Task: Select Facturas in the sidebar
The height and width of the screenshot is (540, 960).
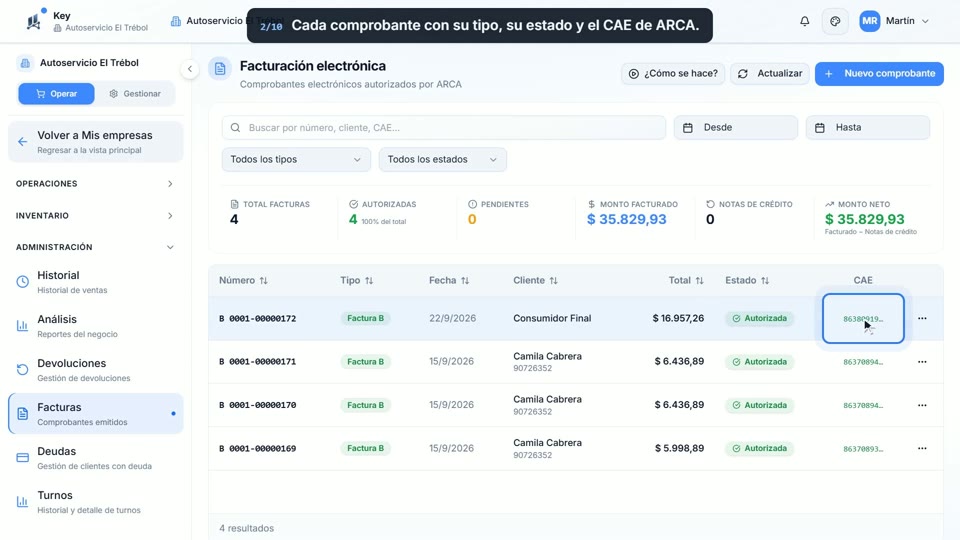Action: pos(96,414)
